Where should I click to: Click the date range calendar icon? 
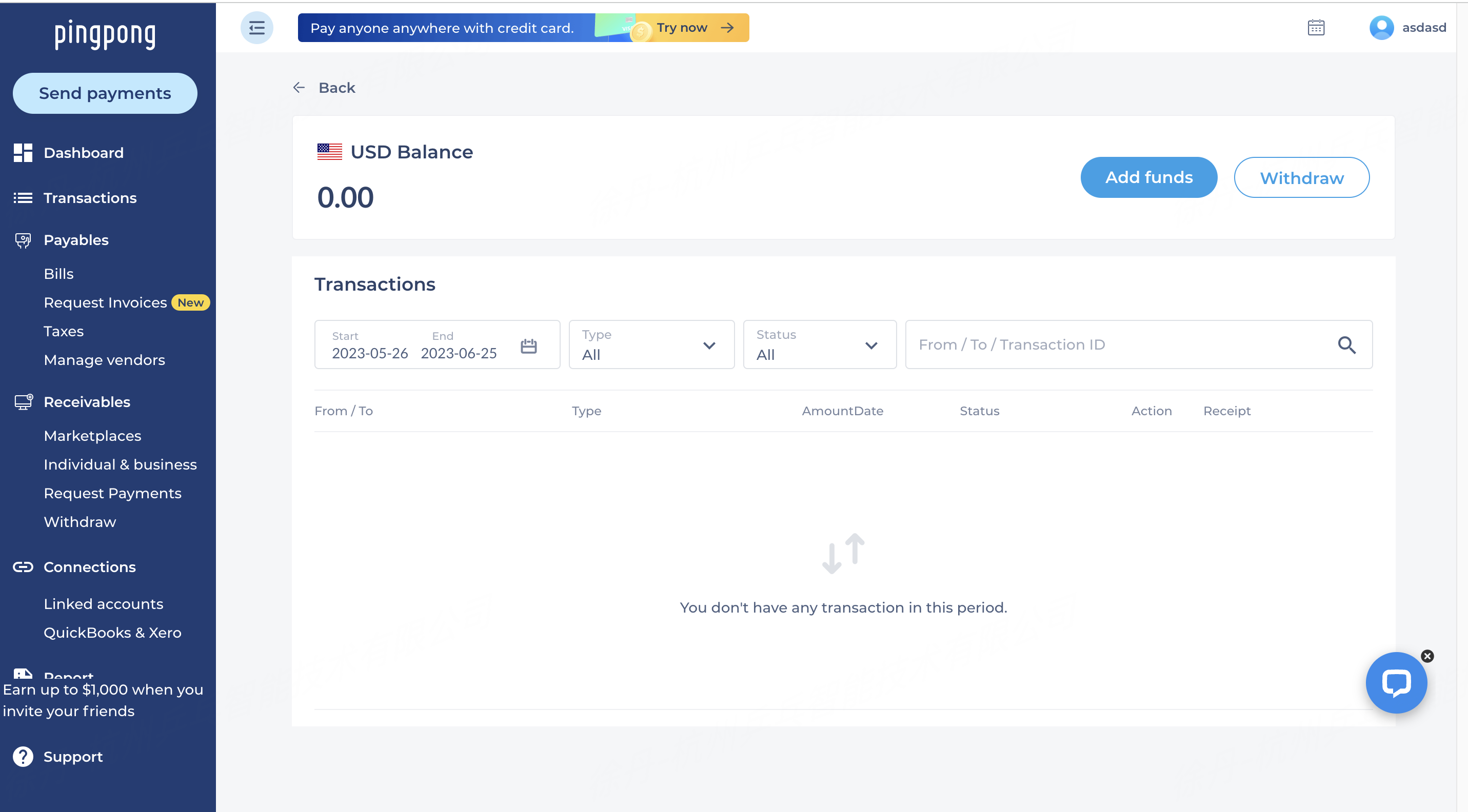point(528,346)
